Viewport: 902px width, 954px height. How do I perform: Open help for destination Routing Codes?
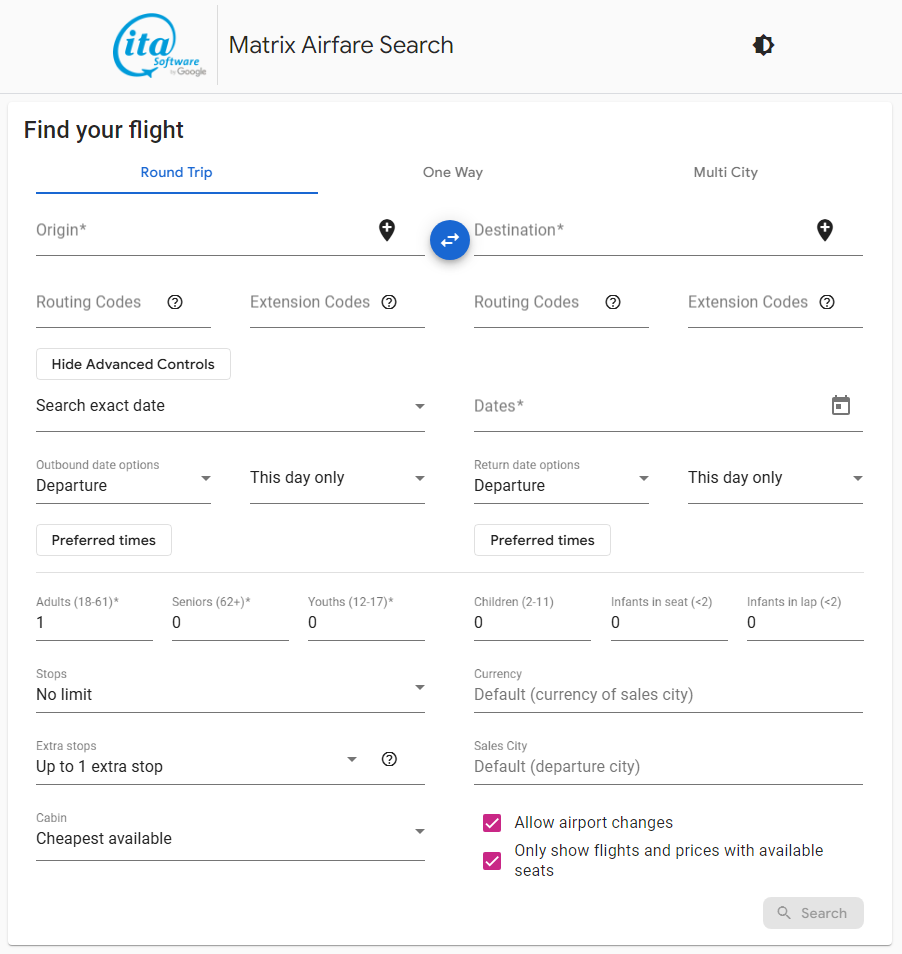tap(613, 302)
